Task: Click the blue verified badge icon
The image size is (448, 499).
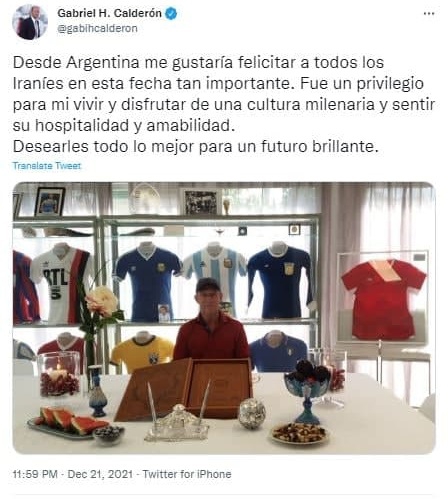Action: pos(171,14)
